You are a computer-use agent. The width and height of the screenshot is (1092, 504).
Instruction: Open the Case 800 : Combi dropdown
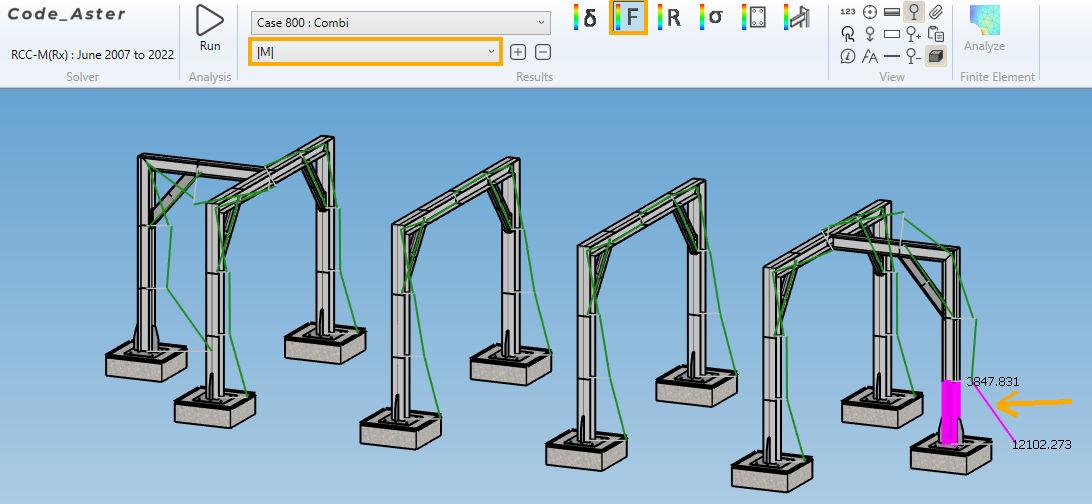coord(400,22)
